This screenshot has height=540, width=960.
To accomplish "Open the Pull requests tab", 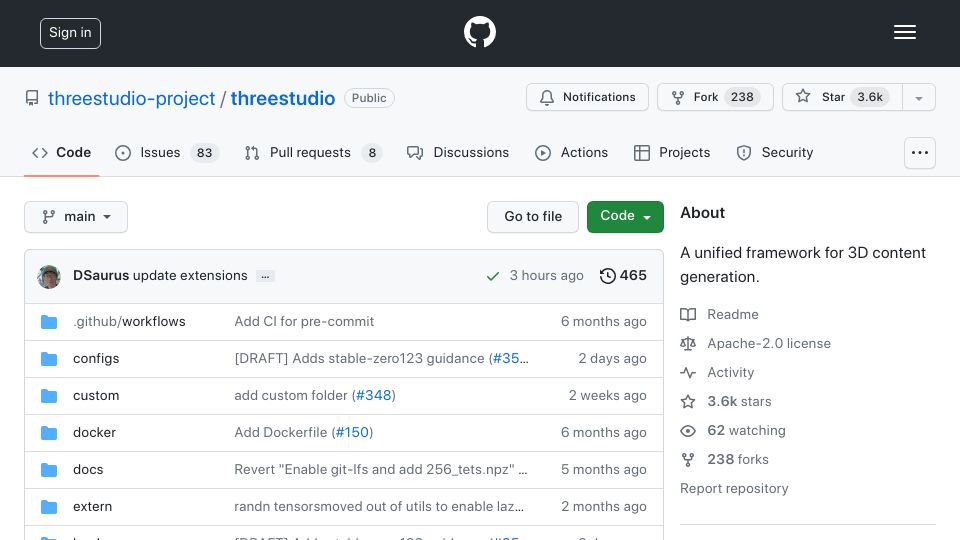I will [313, 152].
